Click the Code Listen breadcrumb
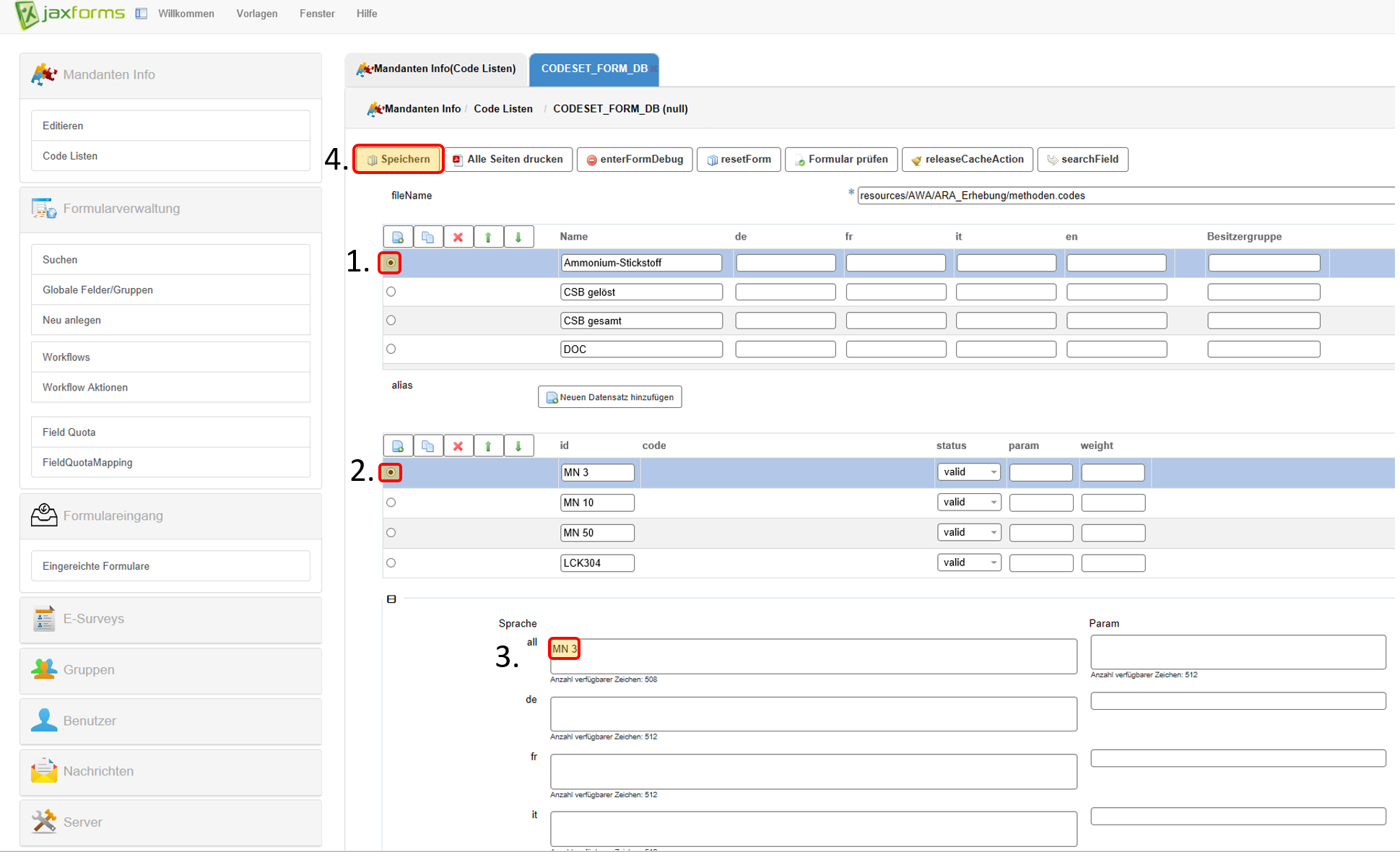This screenshot has height=852, width=1400. [503, 108]
